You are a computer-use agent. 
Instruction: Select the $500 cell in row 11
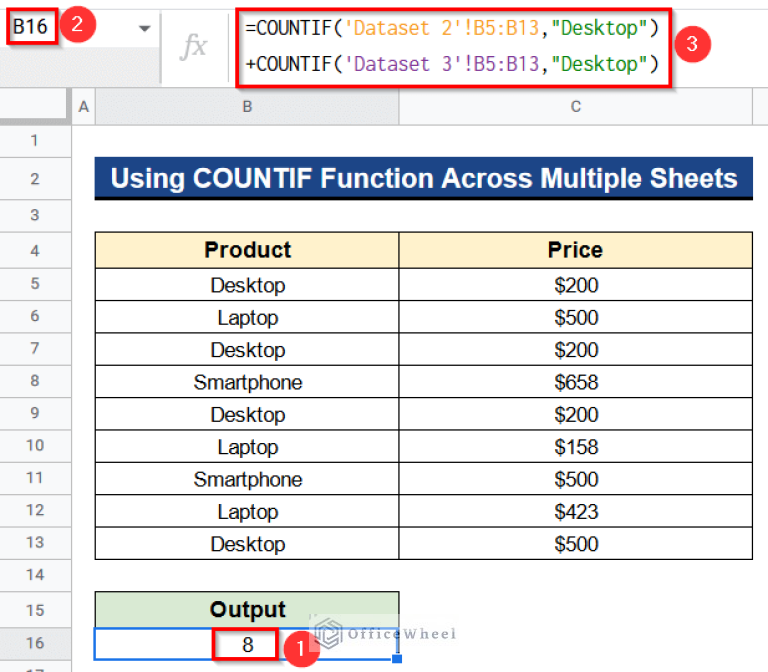576,479
